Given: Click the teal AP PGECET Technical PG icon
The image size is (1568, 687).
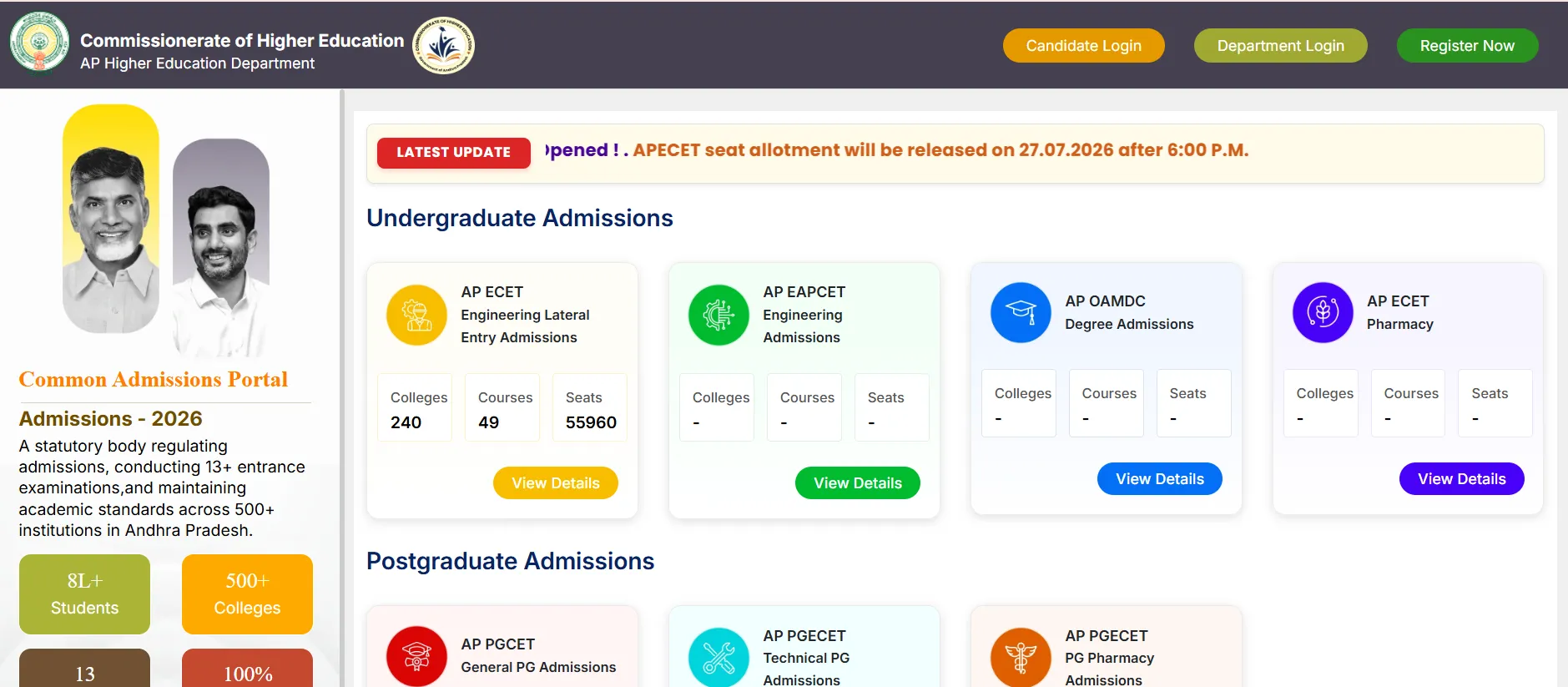Looking at the screenshot, I should (x=718, y=657).
